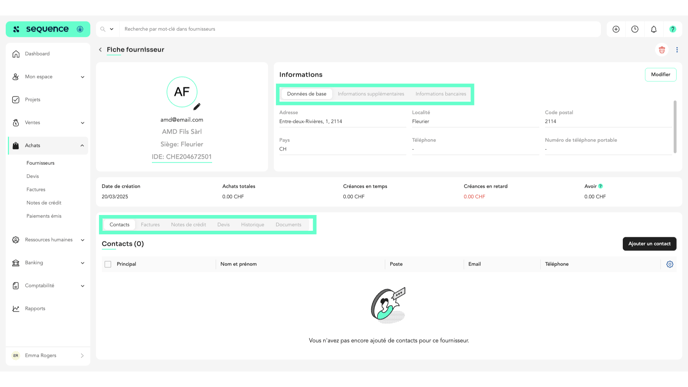Click the Ventes money bag icon
Image resolution: width=688 pixels, height=387 pixels.
click(x=16, y=123)
